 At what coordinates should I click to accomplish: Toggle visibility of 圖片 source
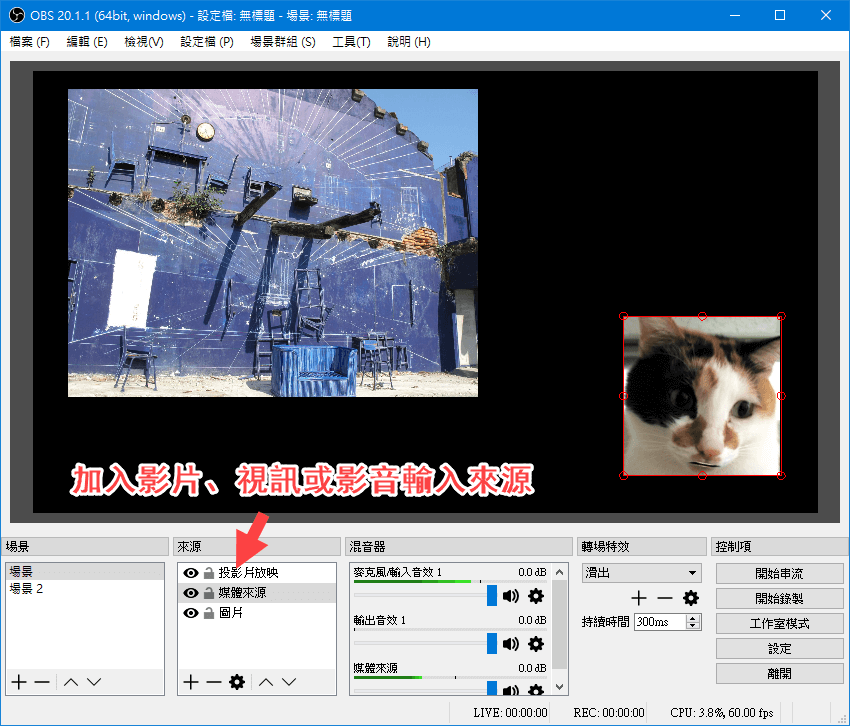click(x=190, y=613)
